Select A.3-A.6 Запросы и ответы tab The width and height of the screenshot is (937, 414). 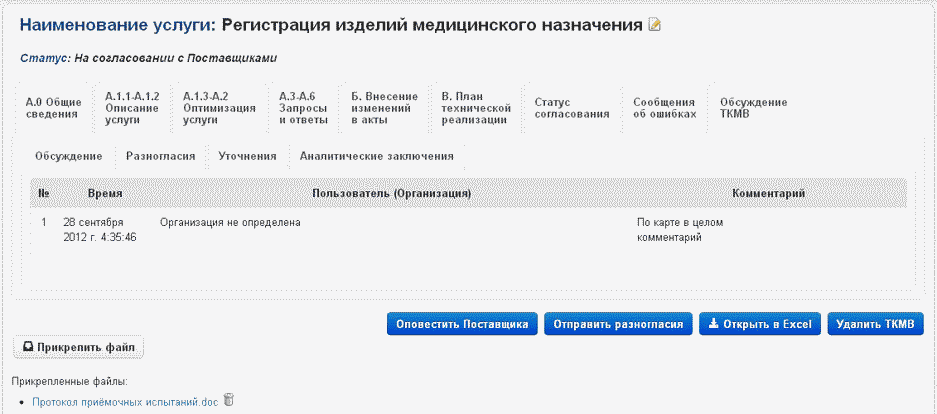tap(303, 108)
